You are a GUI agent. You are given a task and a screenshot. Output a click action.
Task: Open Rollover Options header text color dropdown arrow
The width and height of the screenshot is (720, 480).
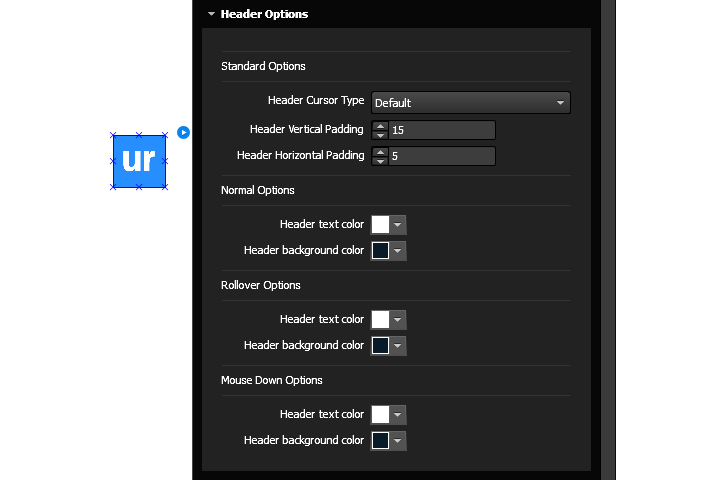(398, 320)
